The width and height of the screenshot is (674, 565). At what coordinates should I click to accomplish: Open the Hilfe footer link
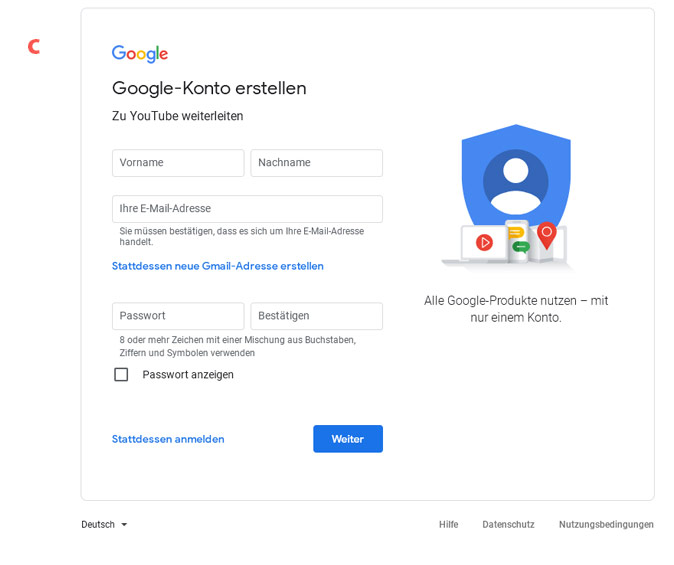click(448, 524)
